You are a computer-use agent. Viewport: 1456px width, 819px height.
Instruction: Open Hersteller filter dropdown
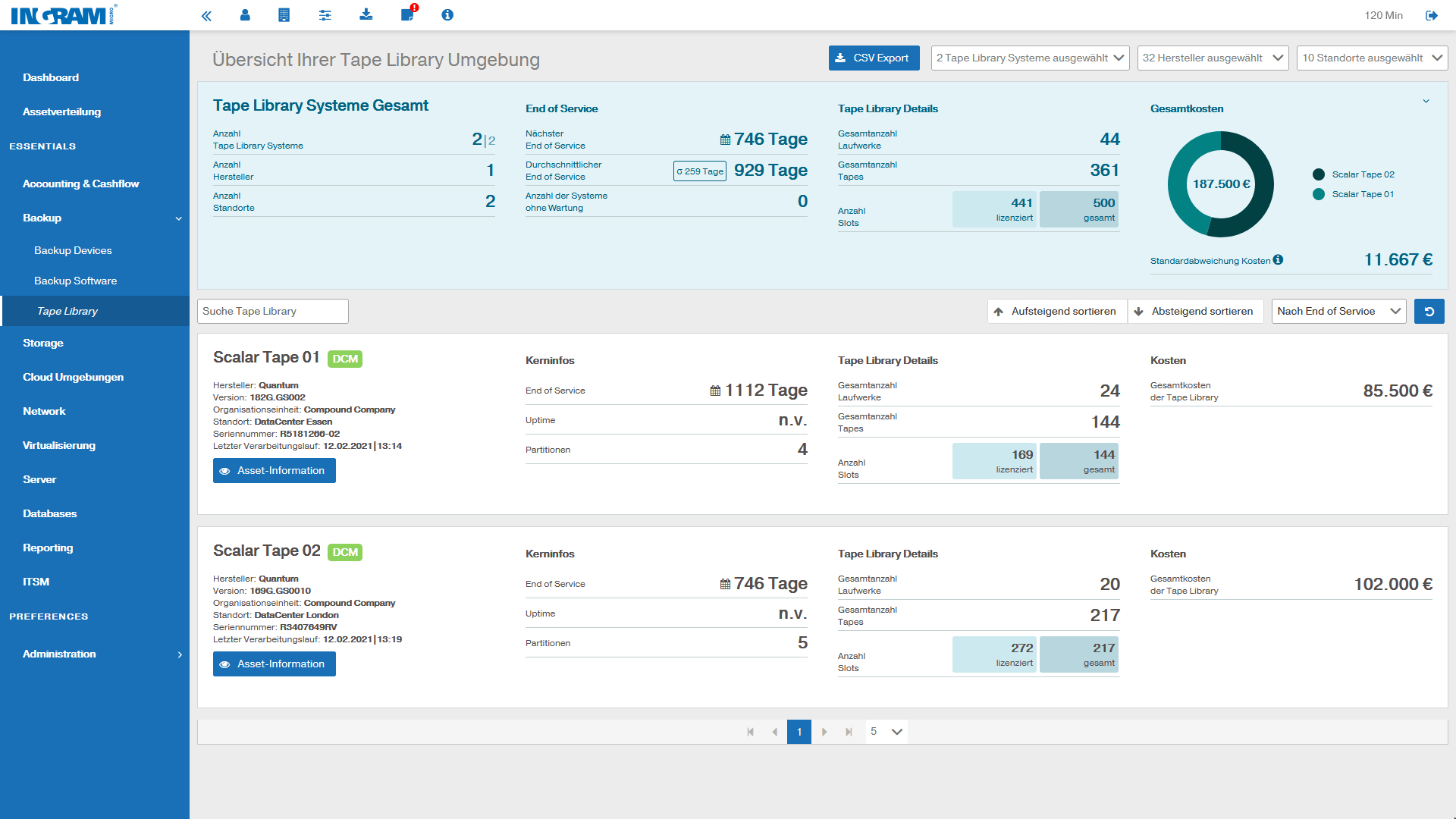point(1213,58)
